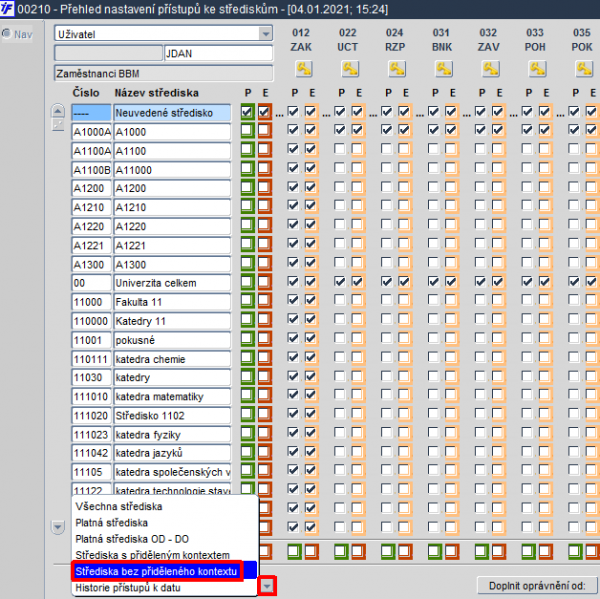Click the 111010 number cell
600x599 pixels.
coord(91,396)
